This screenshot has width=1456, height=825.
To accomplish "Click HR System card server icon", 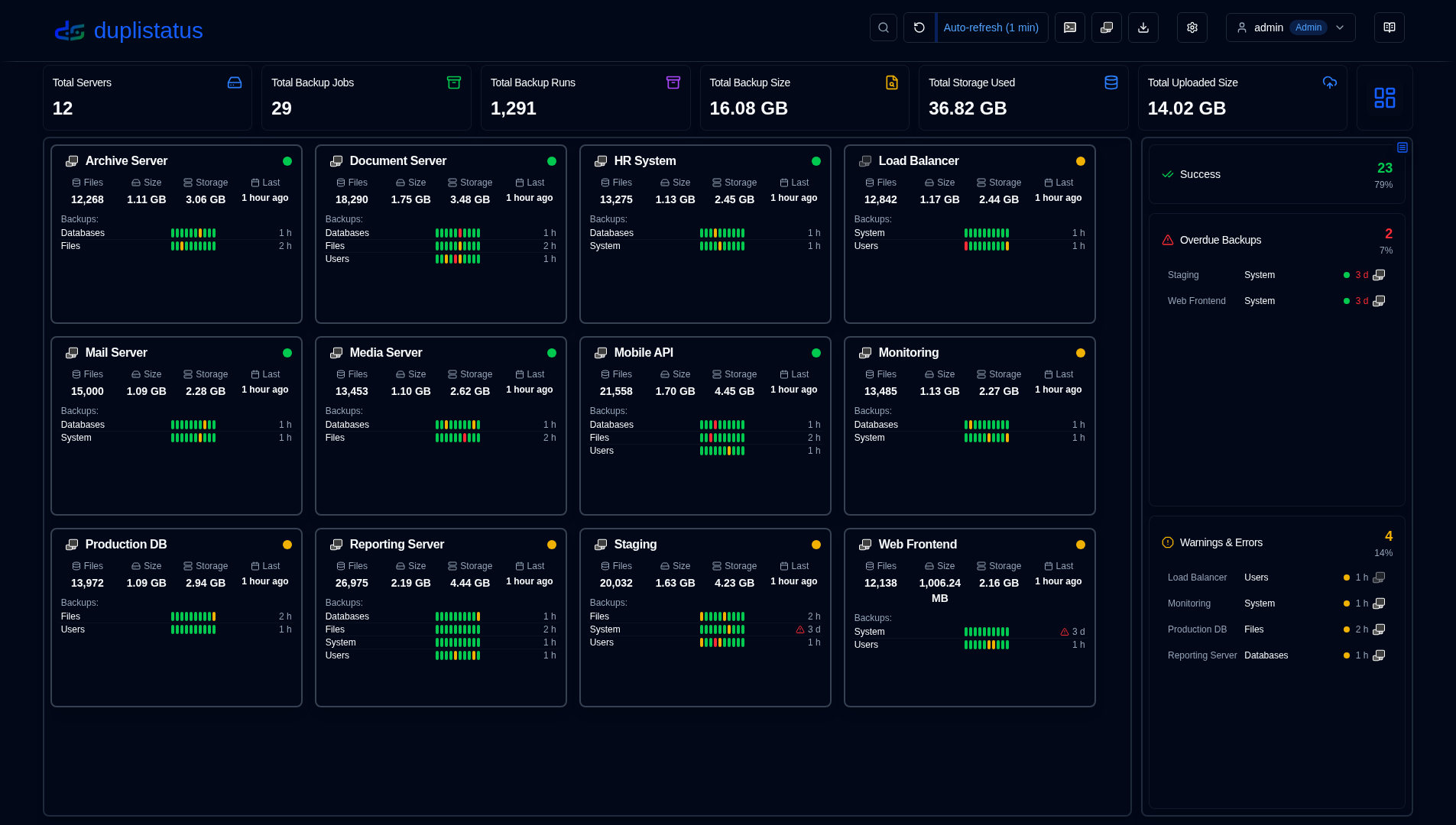I will click(601, 161).
